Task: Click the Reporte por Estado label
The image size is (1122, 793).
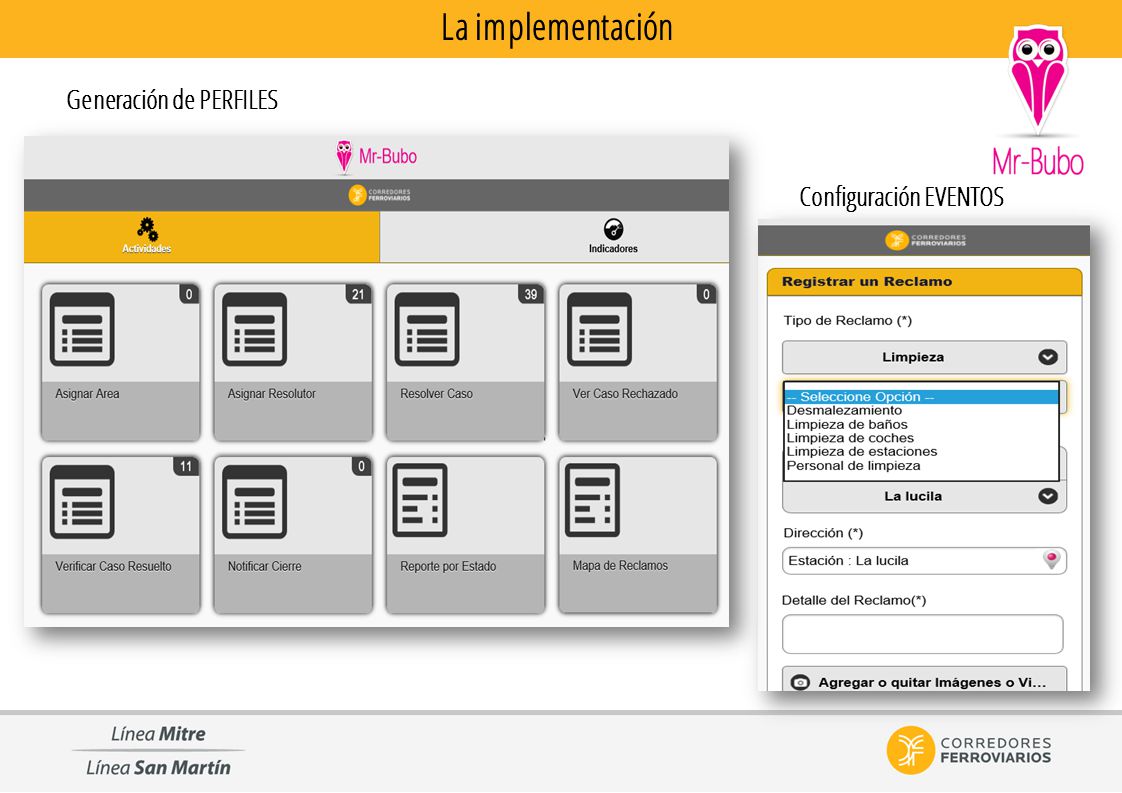Action: click(448, 566)
